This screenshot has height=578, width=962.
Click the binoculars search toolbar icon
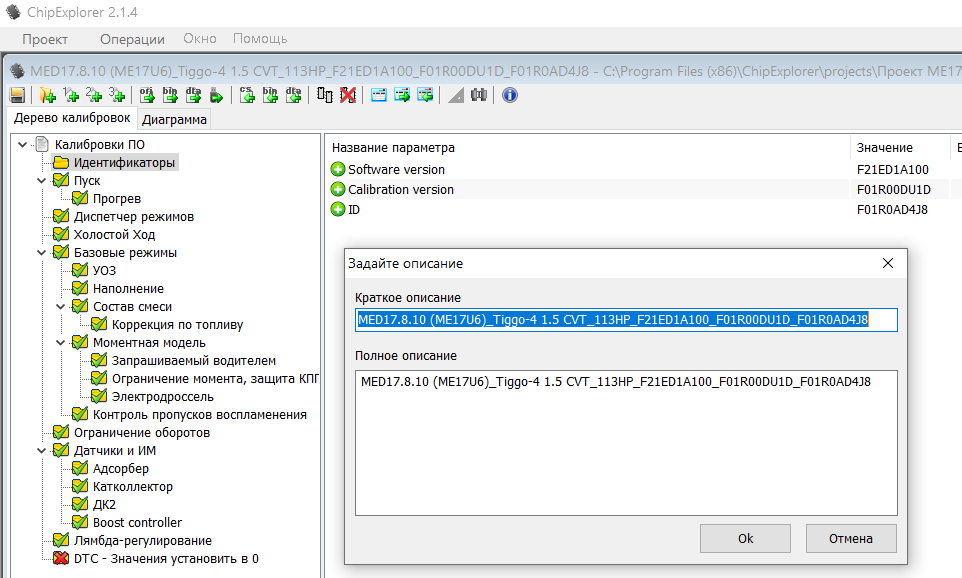coord(479,95)
